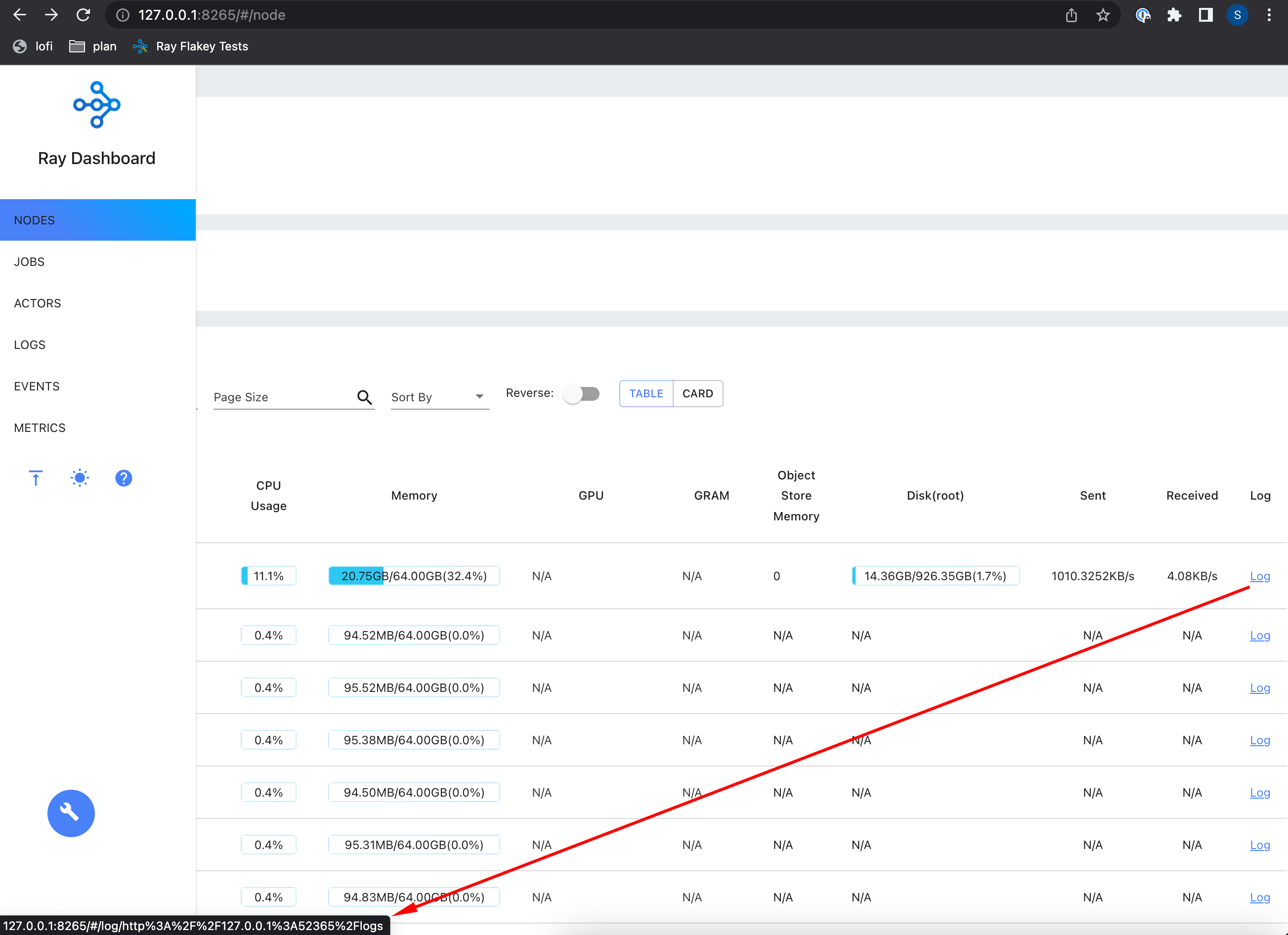Open METRICS in the sidebar
Viewport: 1288px width, 935px height.
[x=98, y=427]
